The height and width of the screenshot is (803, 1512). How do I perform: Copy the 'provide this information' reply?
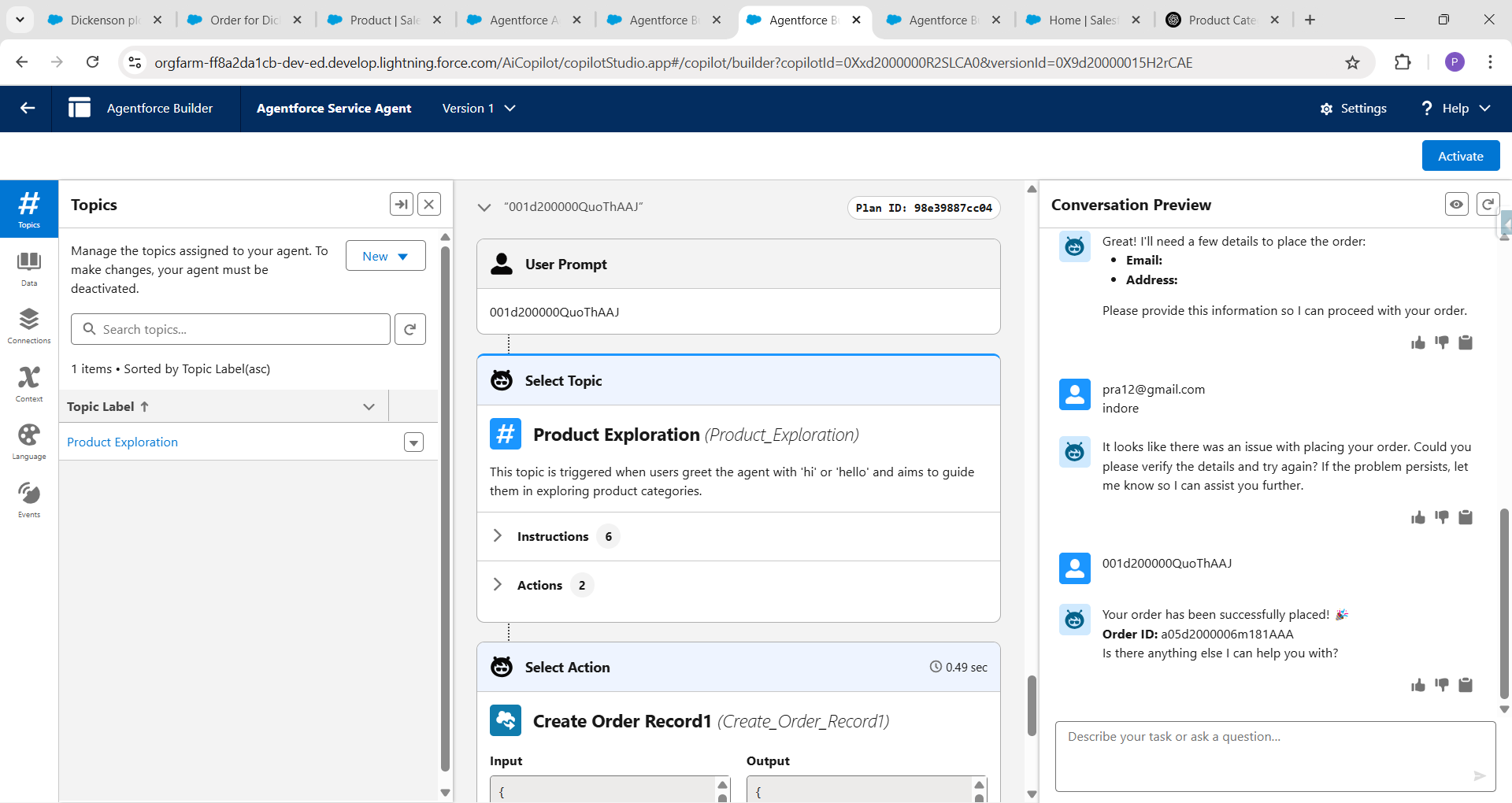pyautogui.click(x=1466, y=342)
